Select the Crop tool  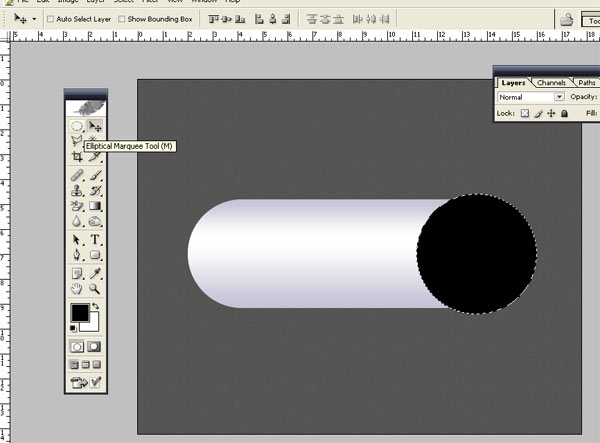tap(77, 156)
